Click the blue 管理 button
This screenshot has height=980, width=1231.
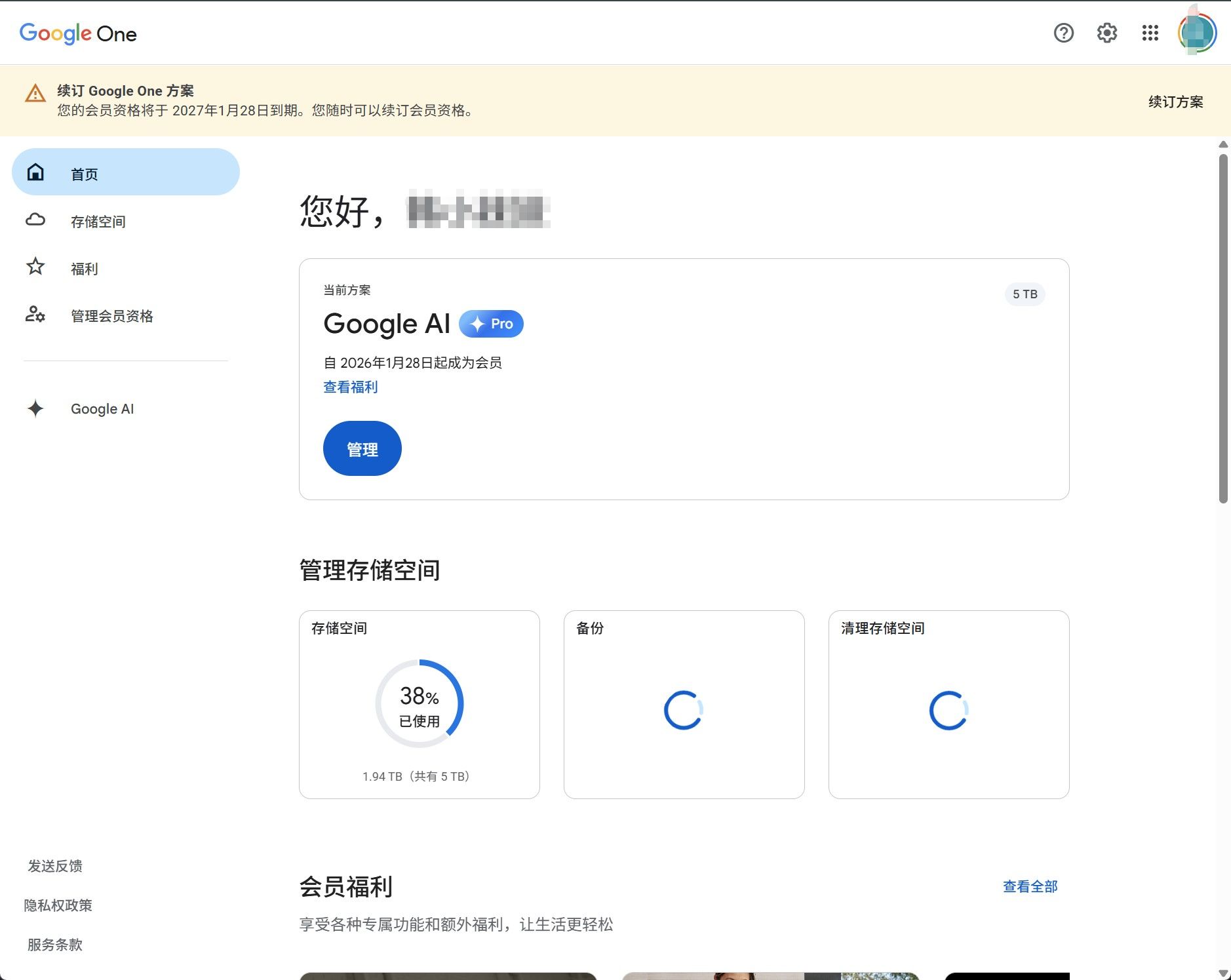pos(362,449)
